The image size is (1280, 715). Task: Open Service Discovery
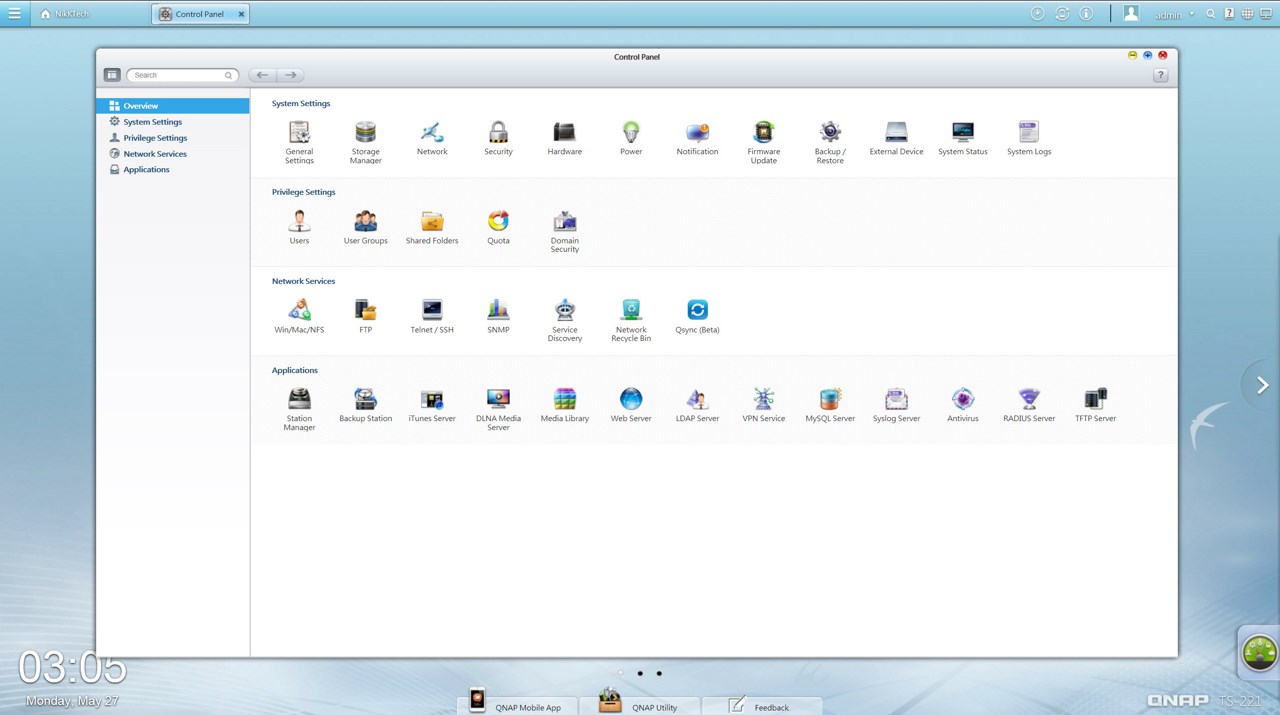click(x=565, y=319)
